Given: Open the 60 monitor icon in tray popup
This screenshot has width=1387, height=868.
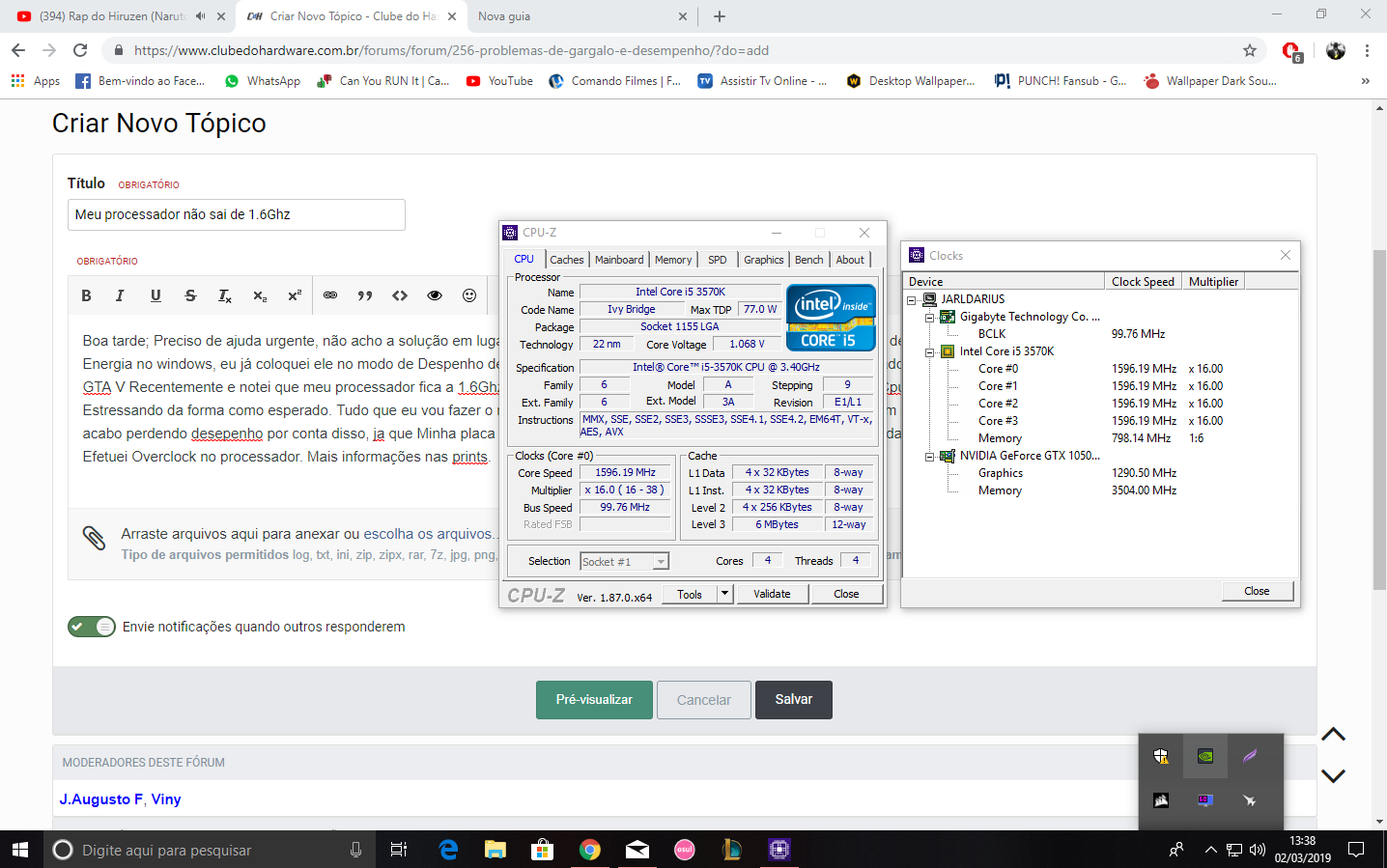Looking at the screenshot, I should 1205,800.
